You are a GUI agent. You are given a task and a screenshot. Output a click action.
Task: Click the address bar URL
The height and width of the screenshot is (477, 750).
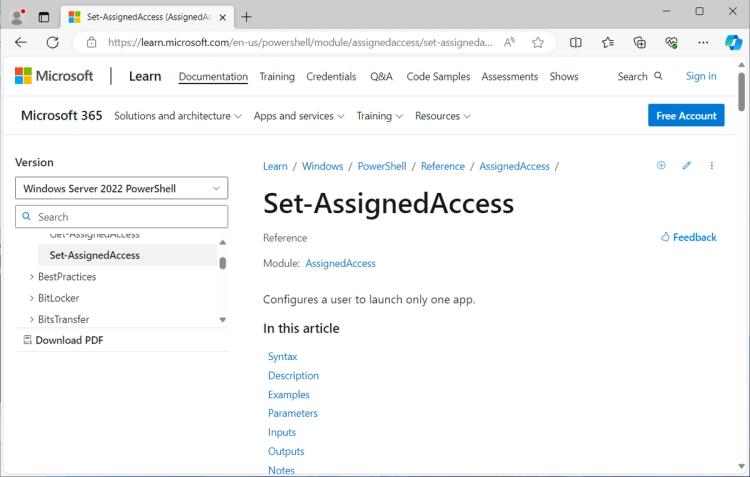point(299,43)
